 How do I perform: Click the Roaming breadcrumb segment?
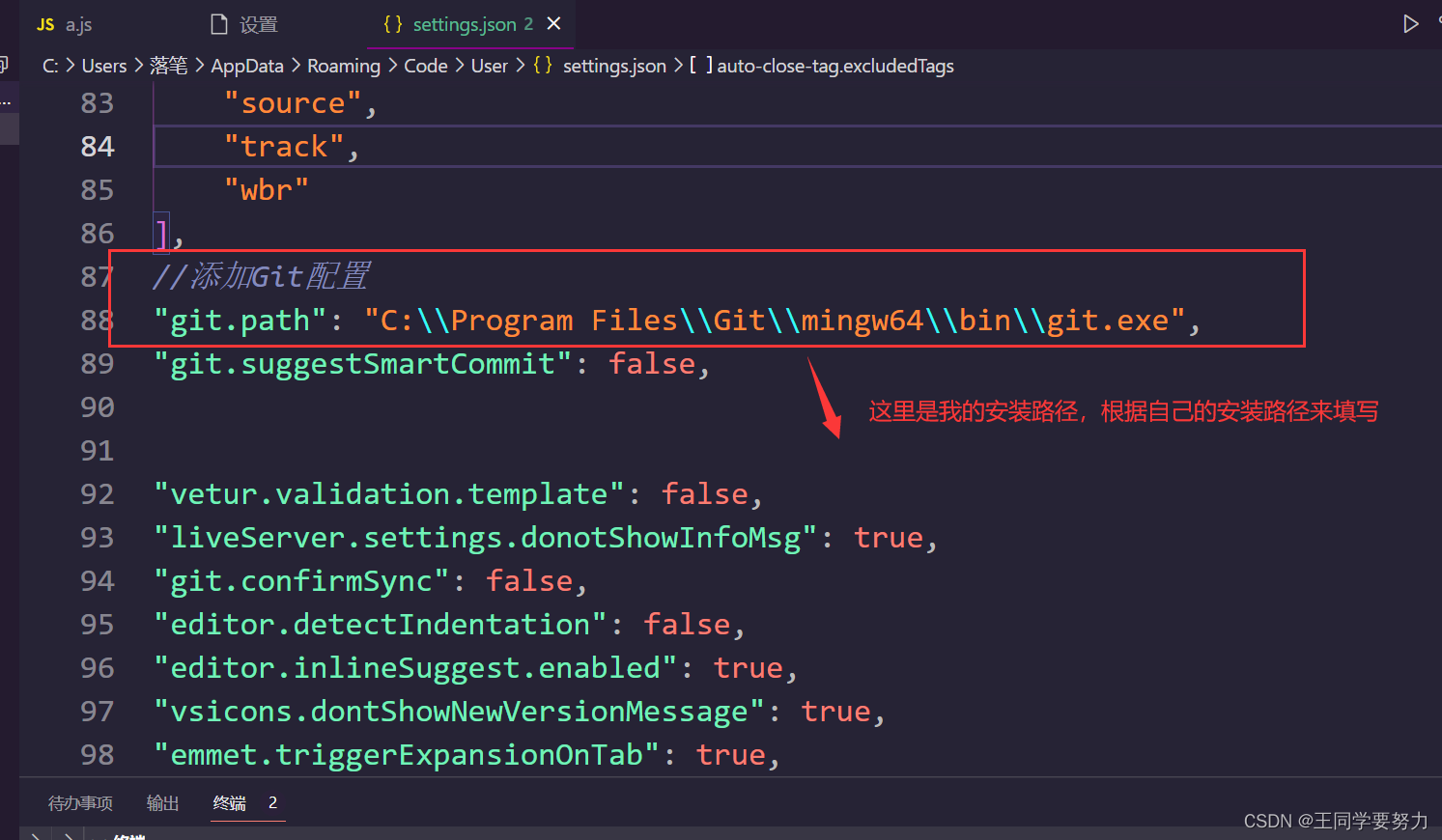pos(344,66)
